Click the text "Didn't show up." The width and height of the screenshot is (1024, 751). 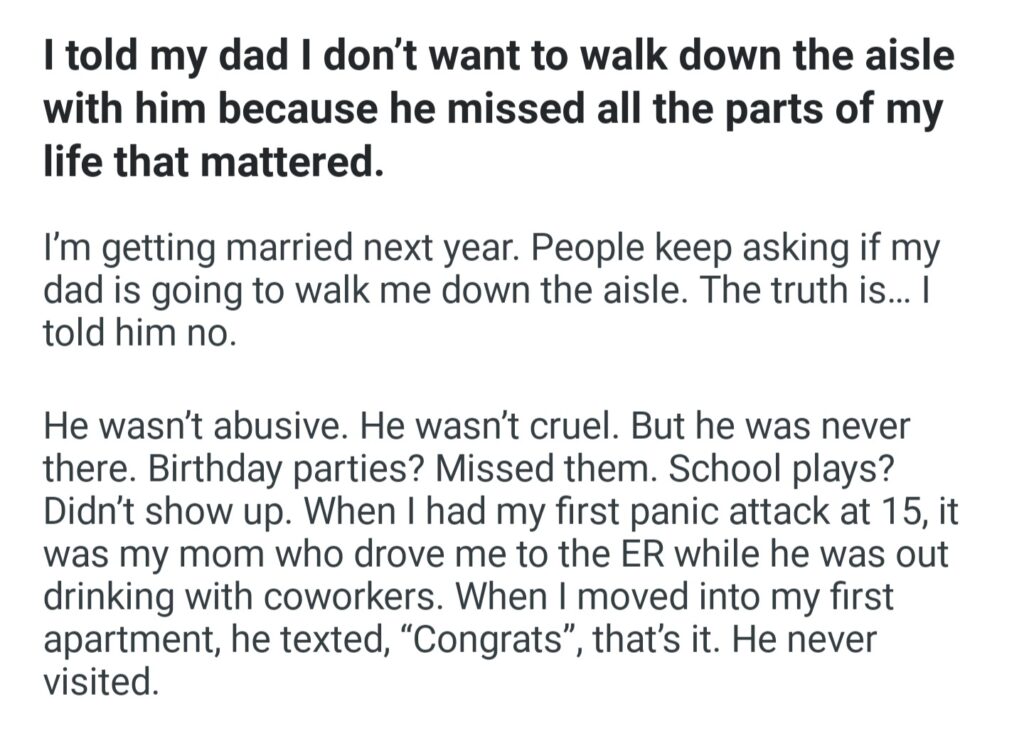click(164, 512)
